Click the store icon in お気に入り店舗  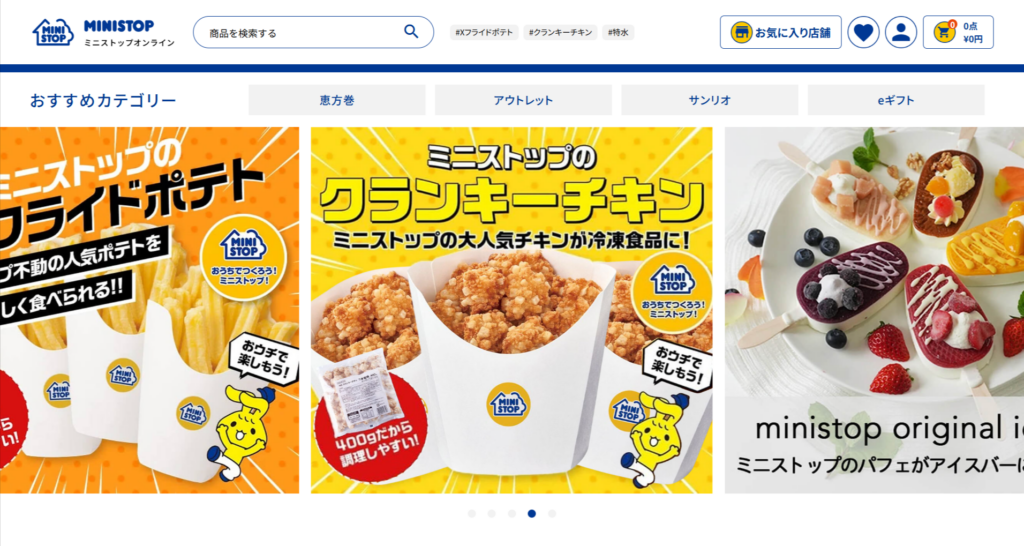(x=741, y=32)
